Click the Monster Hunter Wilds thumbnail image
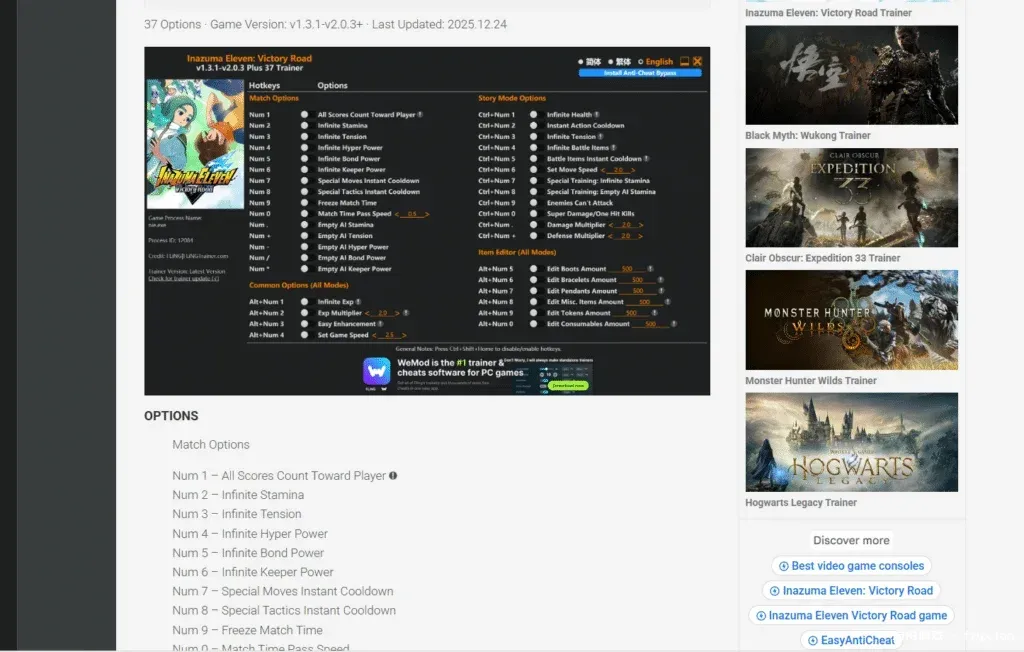This screenshot has height=652, width=1024. tap(852, 320)
